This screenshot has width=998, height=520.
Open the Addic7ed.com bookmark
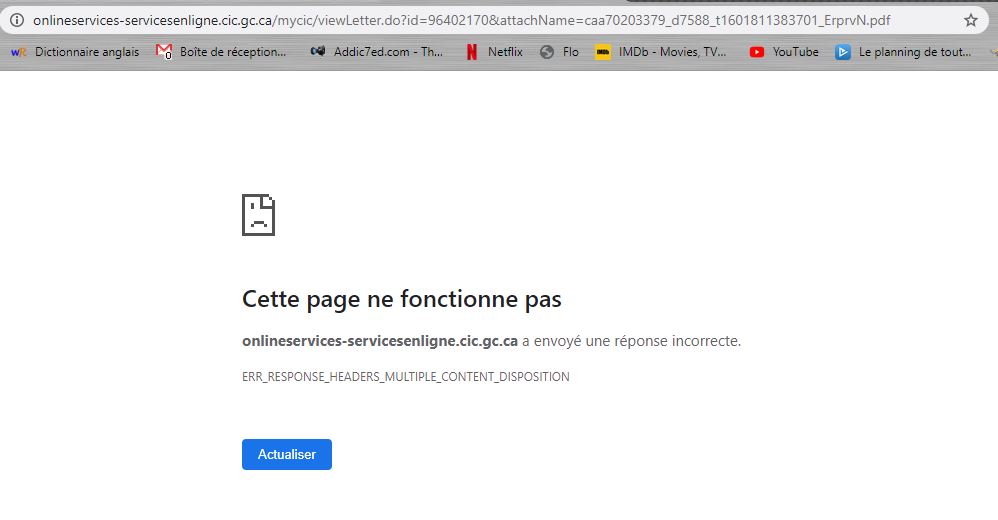tap(388, 52)
